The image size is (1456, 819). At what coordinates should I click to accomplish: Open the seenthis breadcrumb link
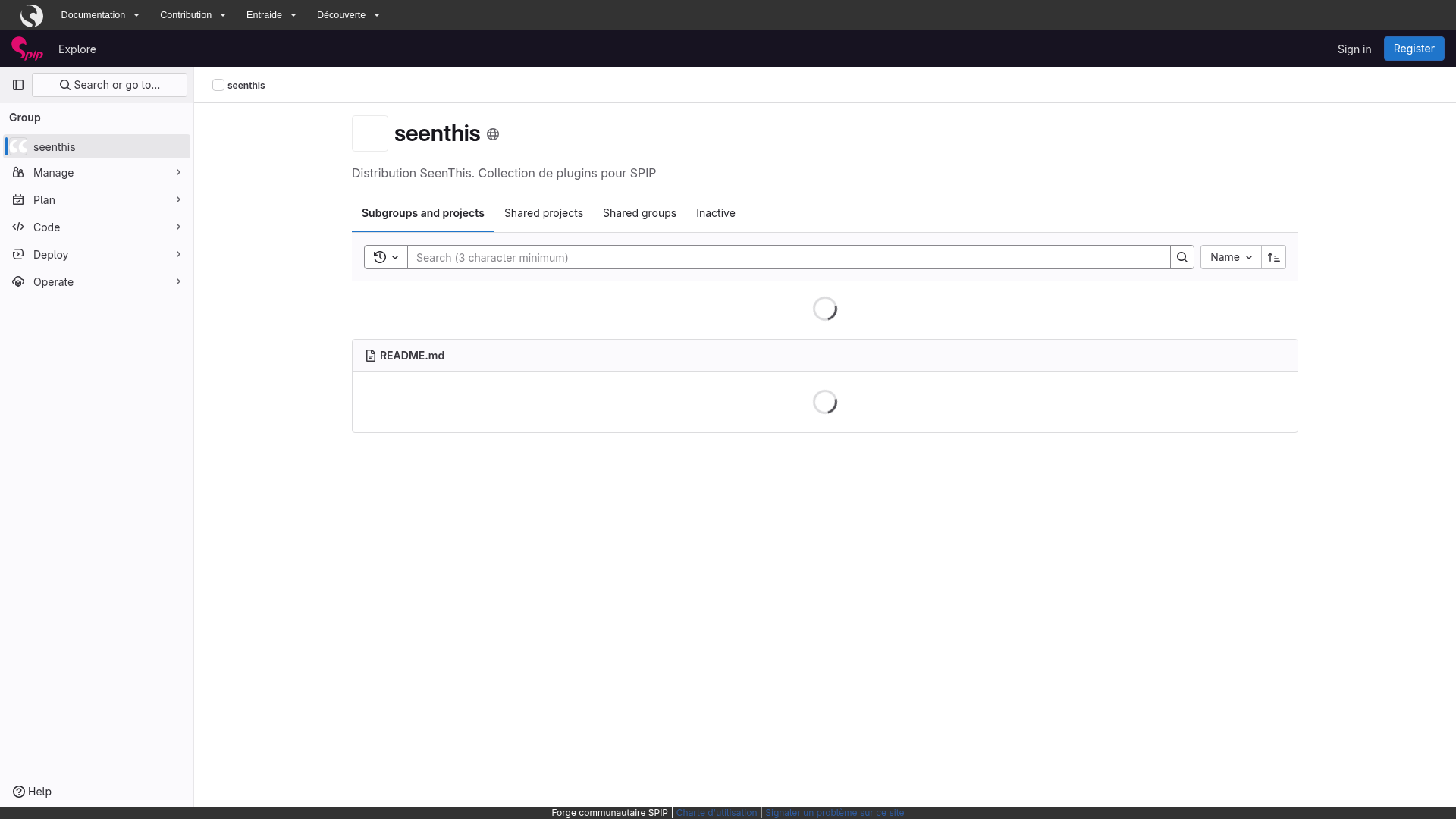[246, 86]
